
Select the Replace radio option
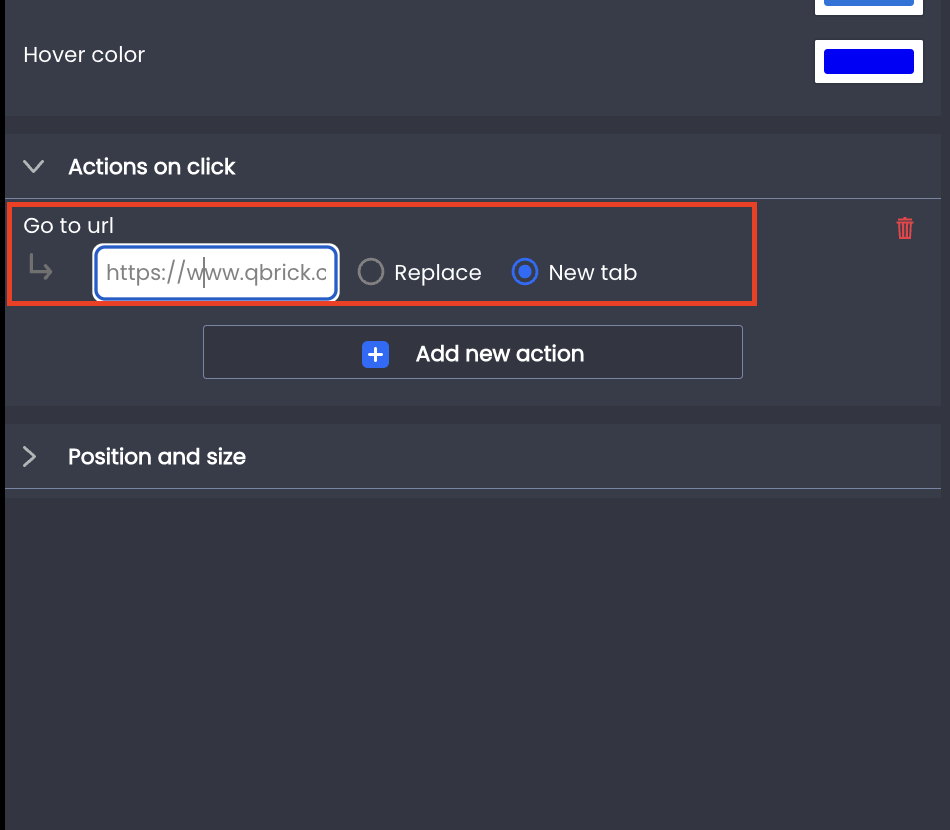[x=371, y=272]
